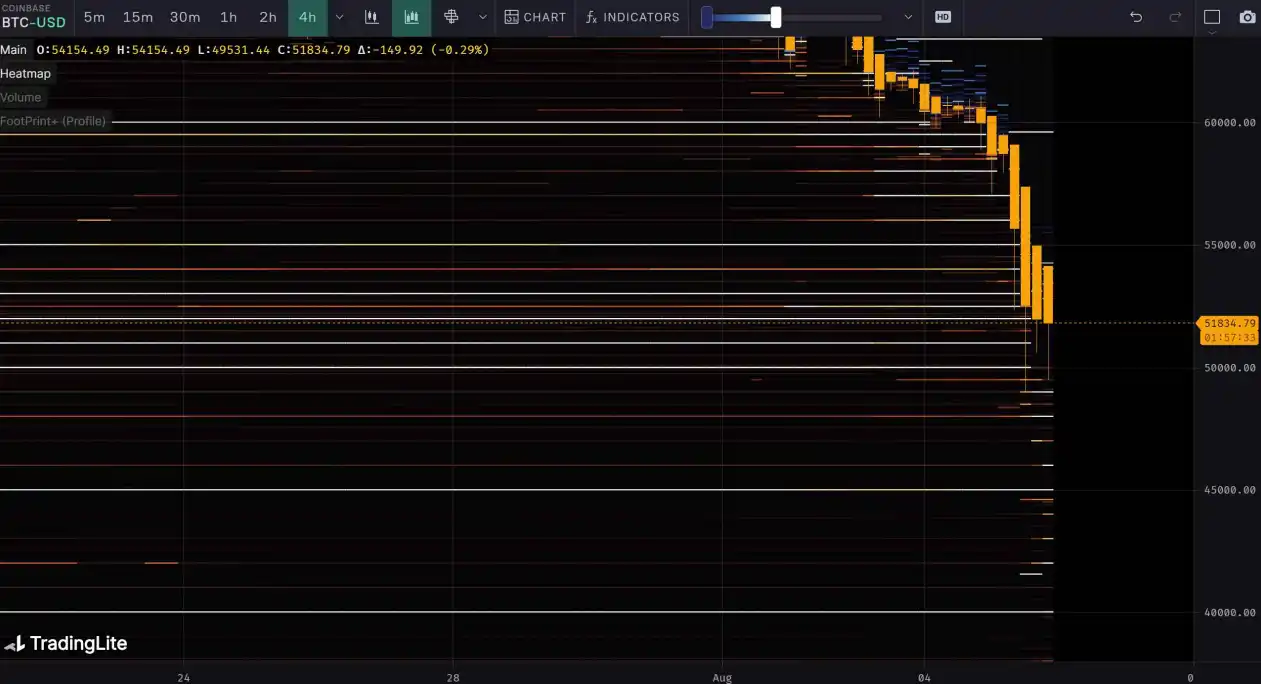Click the HD quality icon
Image resolution: width=1261 pixels, height=684 pixels.
[942, 17]
